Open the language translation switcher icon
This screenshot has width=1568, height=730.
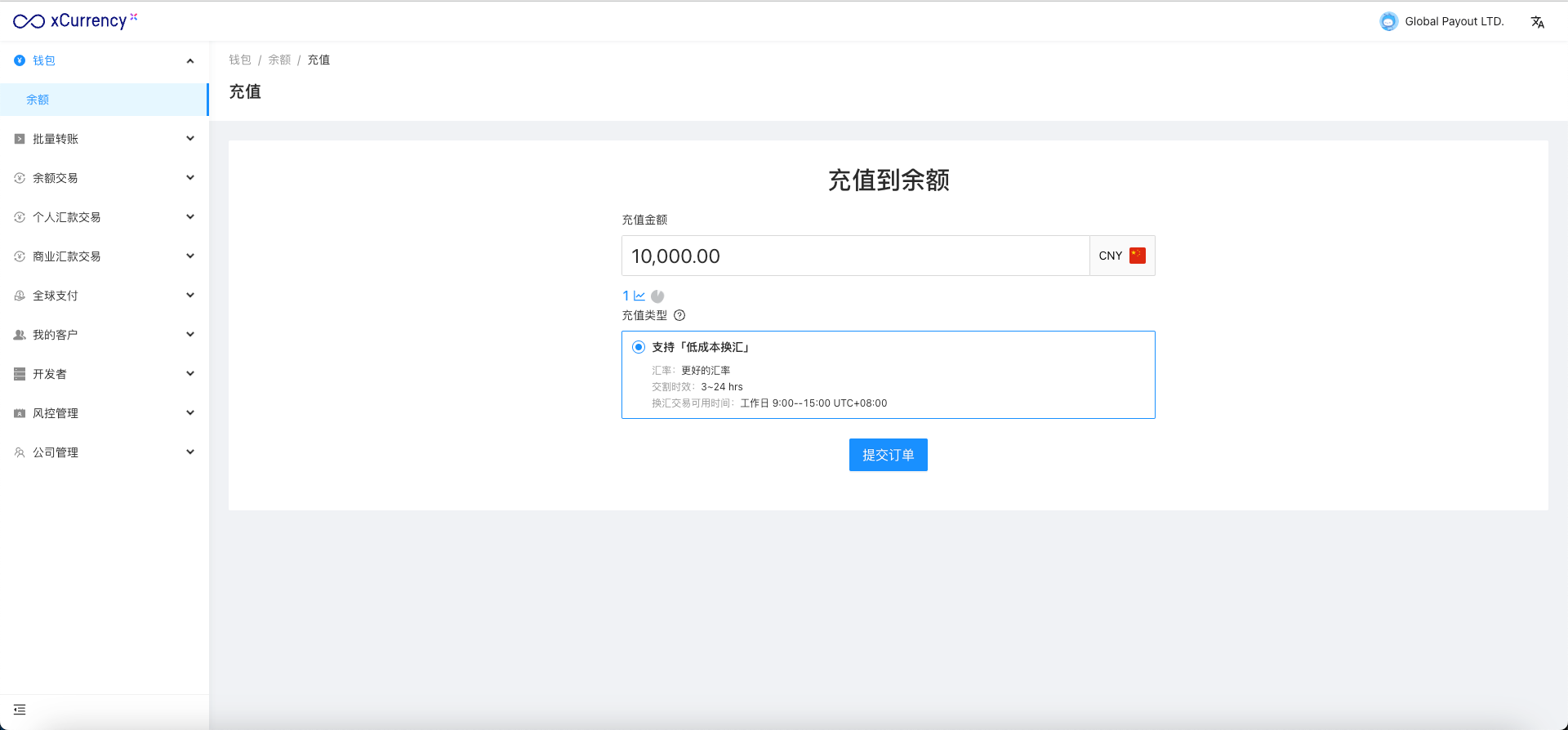pyautogui.click(x=1538, y=22)
